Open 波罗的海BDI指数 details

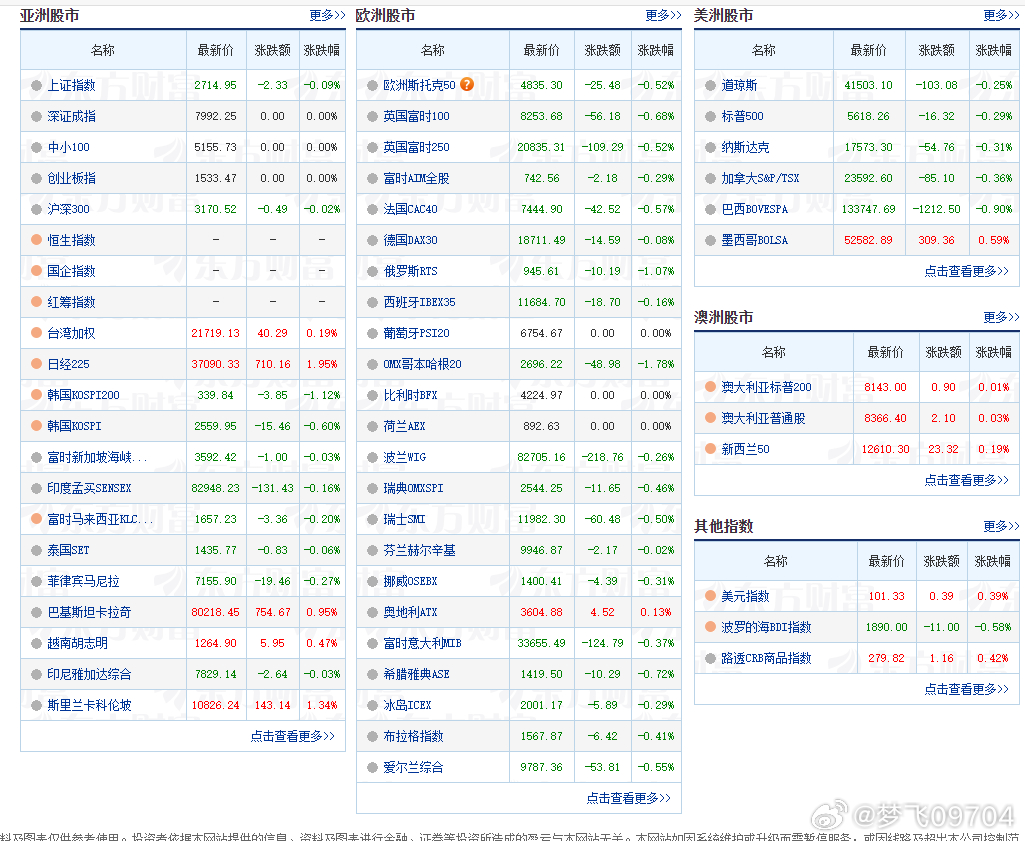pyautogui.click(x=766, y=627)
